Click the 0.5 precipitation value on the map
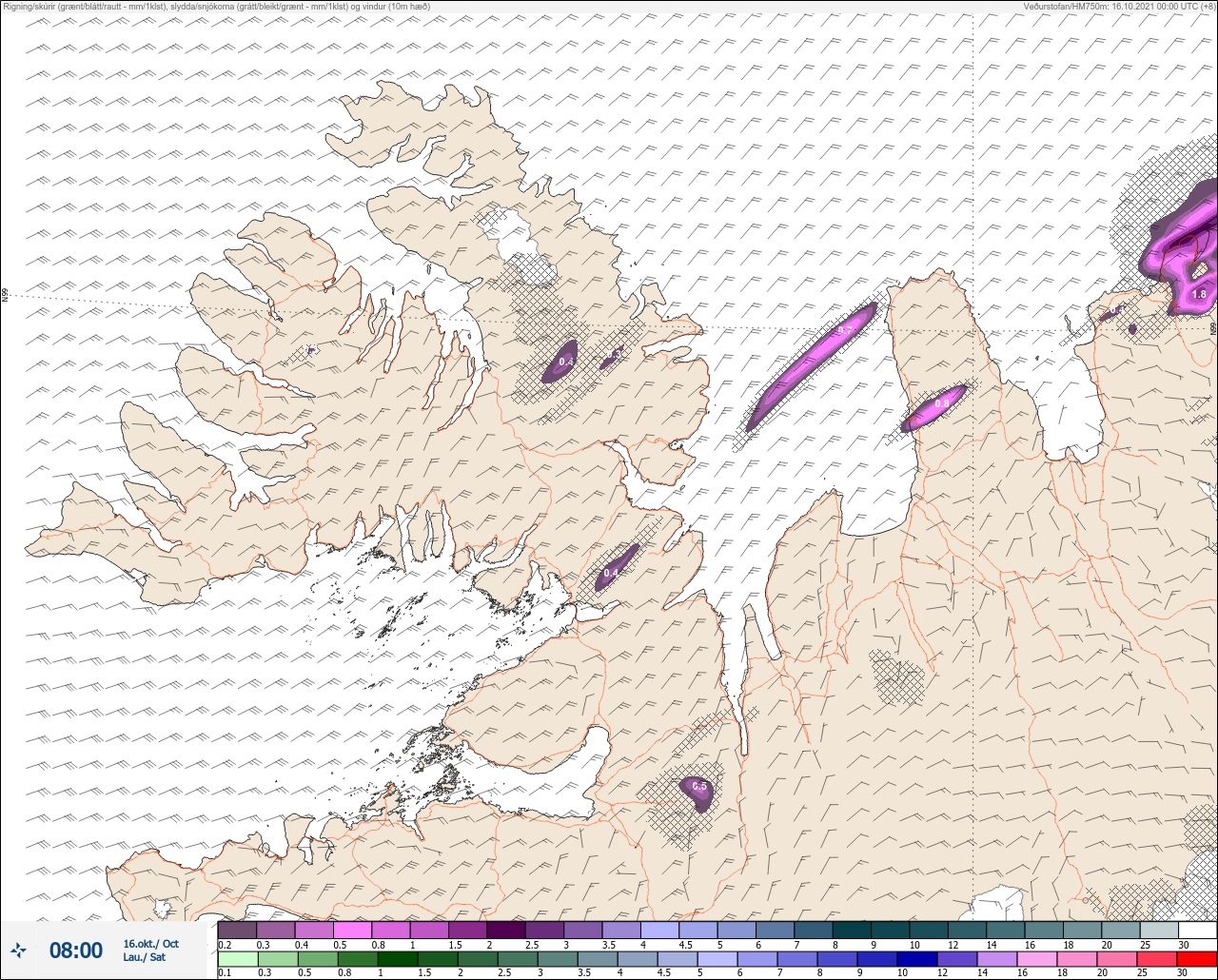Image resolution: width=1218 pixels, height=980 pixels. (x=699, y=787)
